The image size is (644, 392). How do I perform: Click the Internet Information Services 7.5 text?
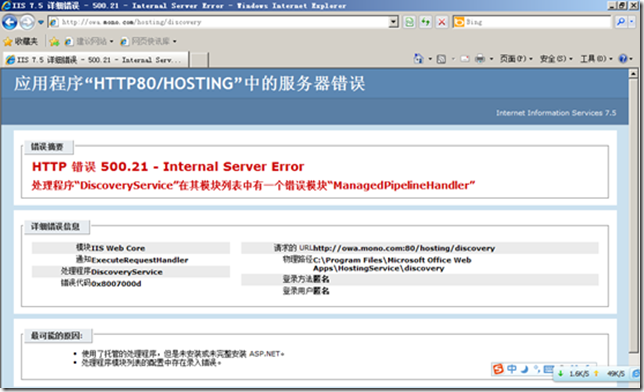pyautogui.click(x=556, y=113)
